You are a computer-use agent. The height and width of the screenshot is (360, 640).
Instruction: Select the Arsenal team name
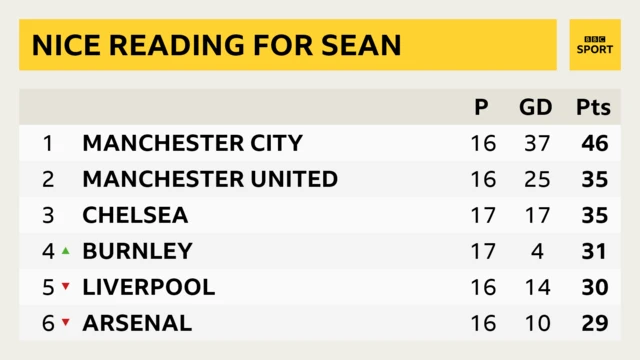(x=138, y=323)
